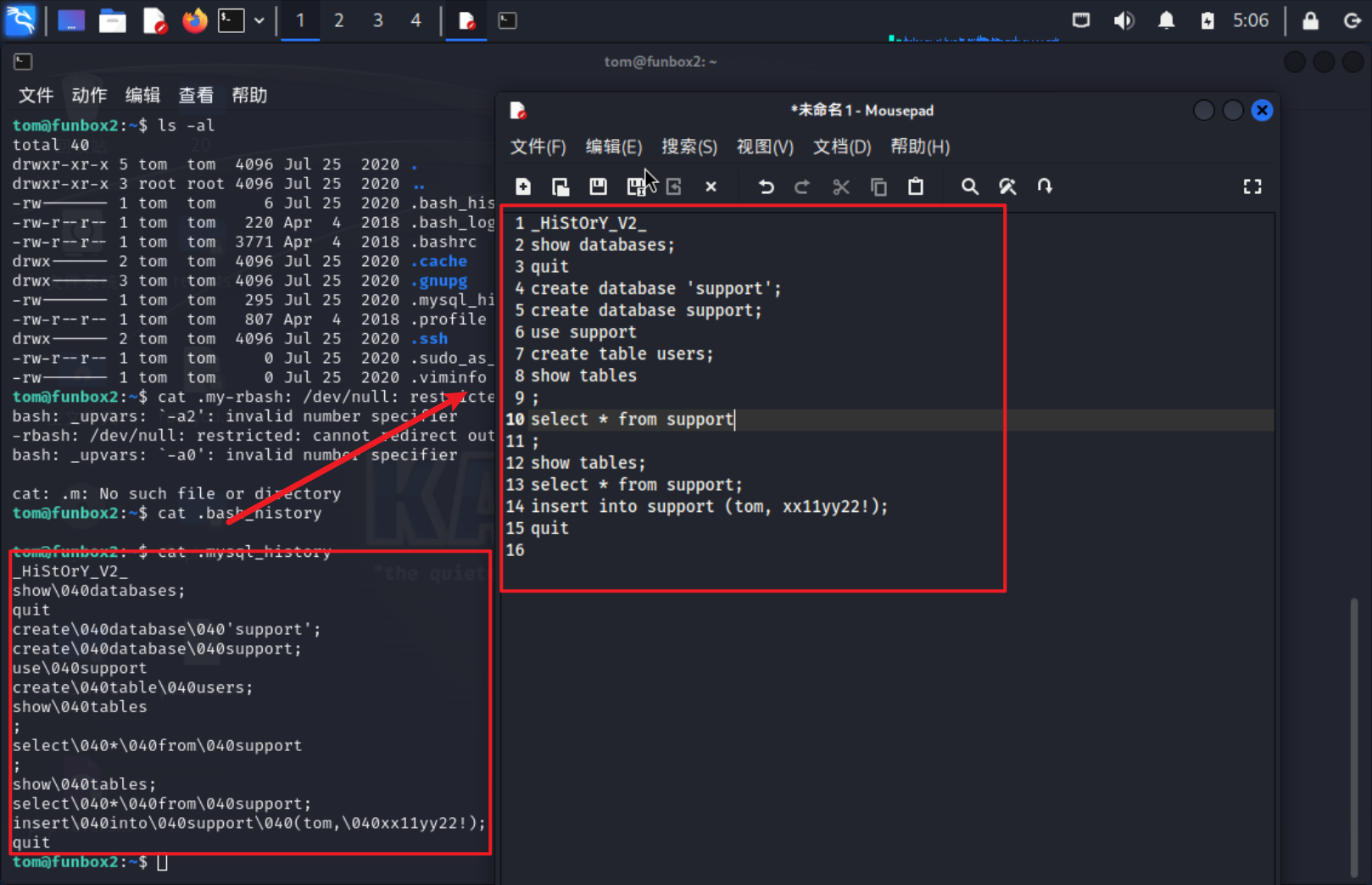Open notifications bell in the tray
Image resolution: width=1372 pixels, height=885 pixels.
pyautogui.click(x=1167, y=20)
